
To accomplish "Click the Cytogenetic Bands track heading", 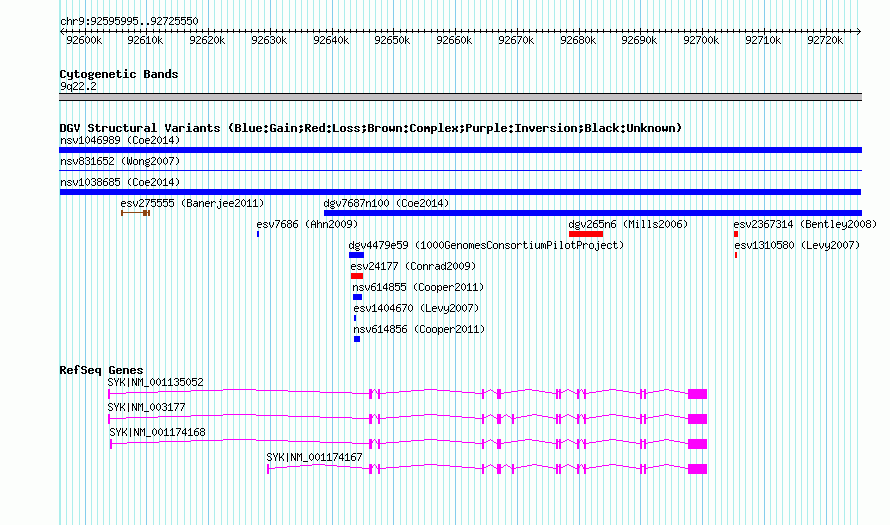I will point(119,74).
